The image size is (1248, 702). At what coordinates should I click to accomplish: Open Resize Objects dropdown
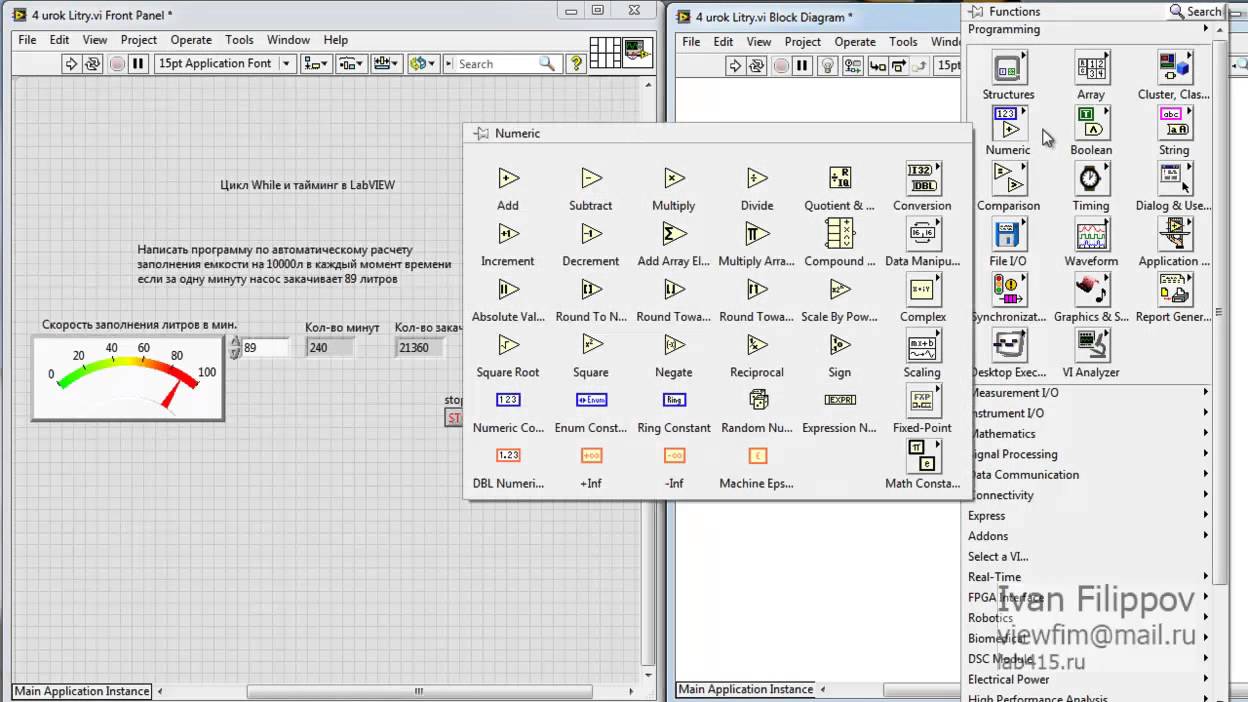(x=386, y=64)
